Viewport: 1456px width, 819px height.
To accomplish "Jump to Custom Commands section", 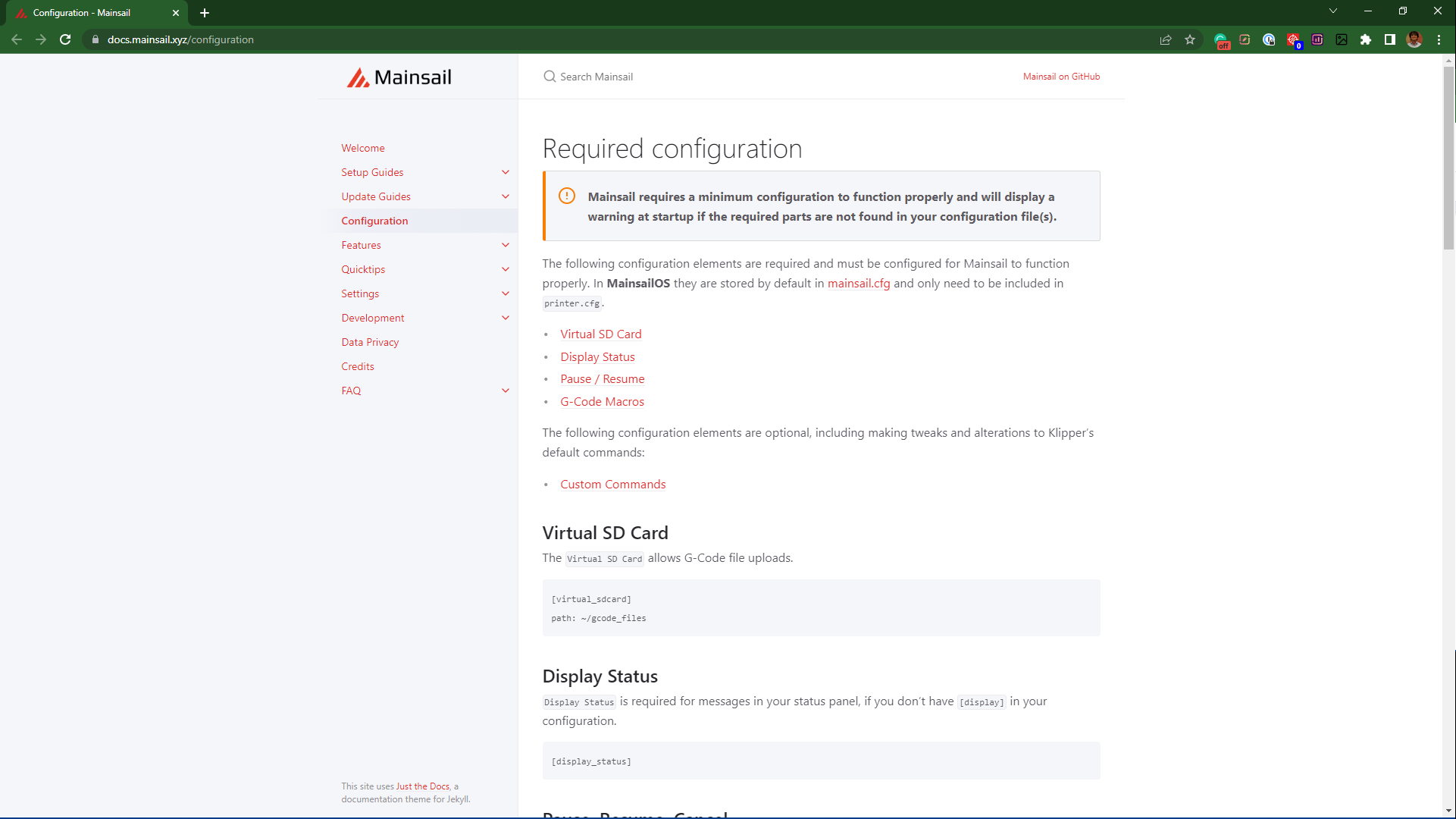I will click(x=613, y=484).
